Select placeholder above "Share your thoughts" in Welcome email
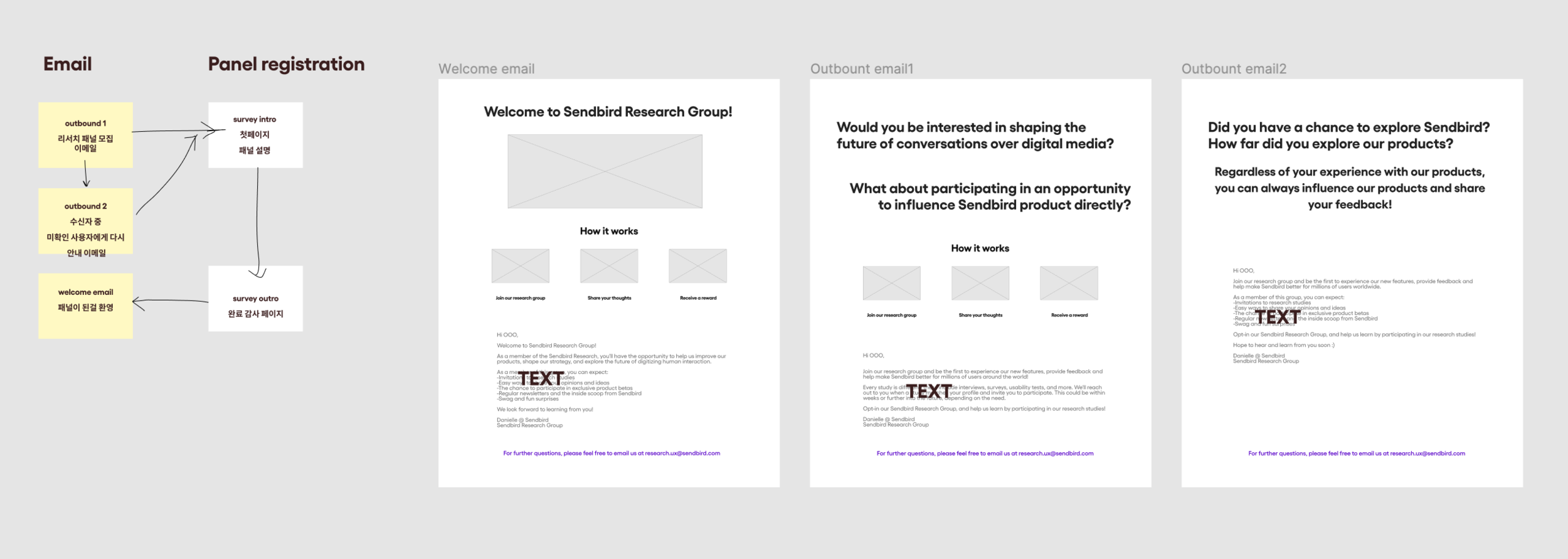The height and width of the screenshot is (559, 1568). (x=609, y=266)
